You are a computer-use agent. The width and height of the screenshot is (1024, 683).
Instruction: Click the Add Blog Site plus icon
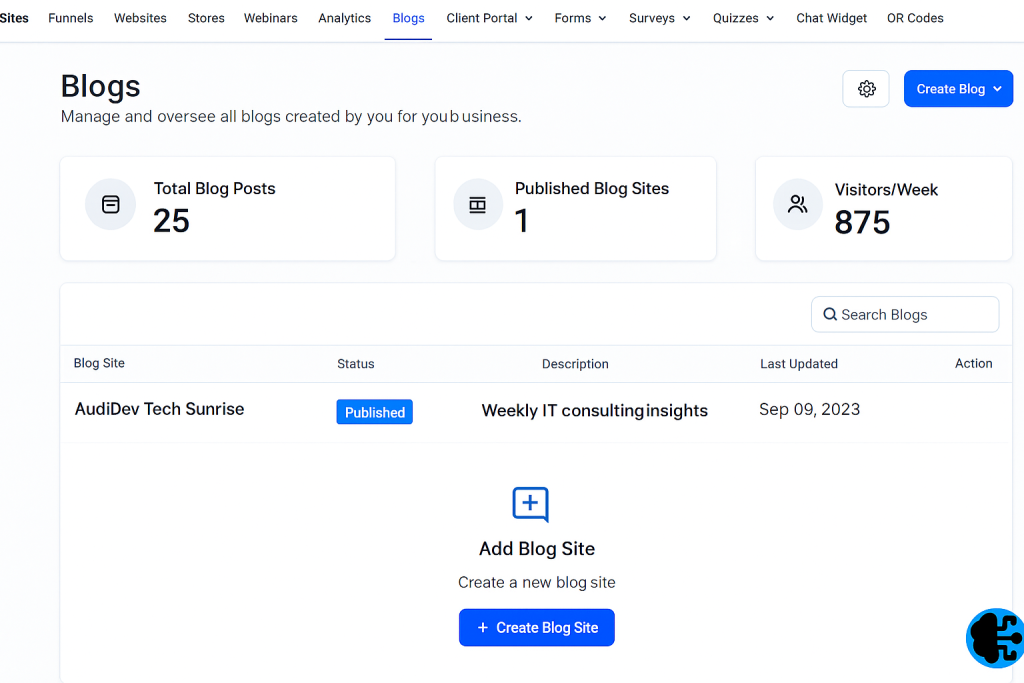(x=530, y=504)
